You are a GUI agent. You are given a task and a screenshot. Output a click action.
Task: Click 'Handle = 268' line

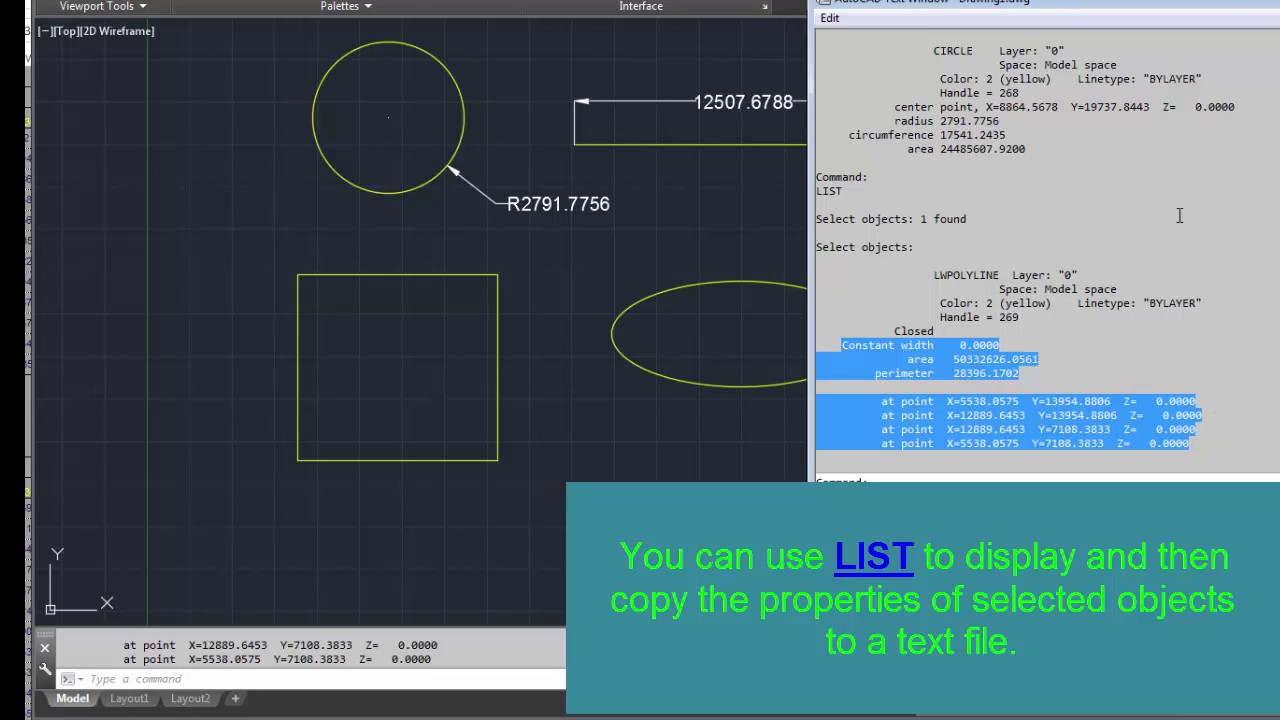point(978,93)
